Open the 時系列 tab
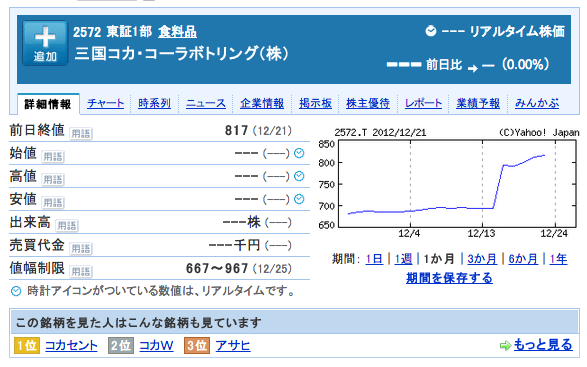587x367 pixels. (154, 103)
